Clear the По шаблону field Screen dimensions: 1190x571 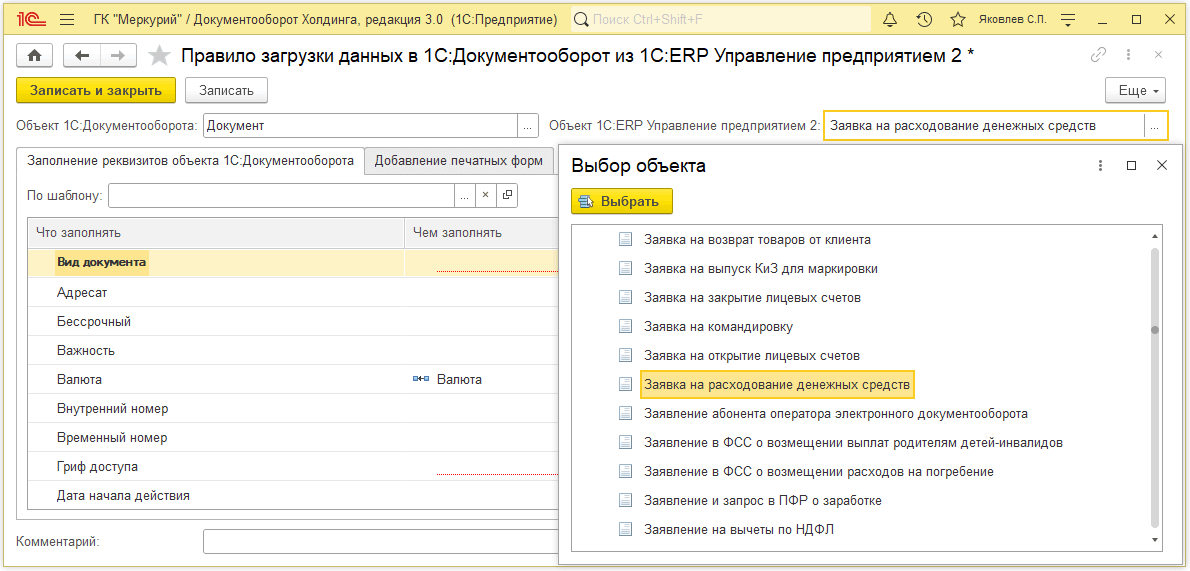[x=486, y=195]
